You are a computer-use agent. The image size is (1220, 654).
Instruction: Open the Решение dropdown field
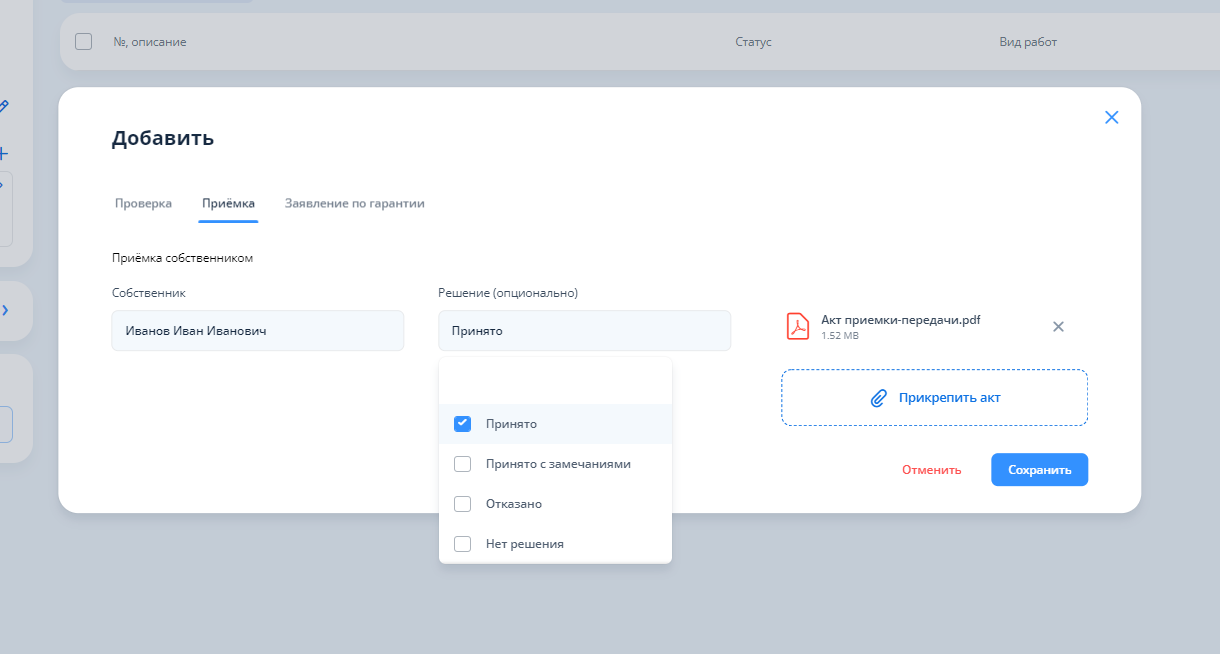pyautogui.click(x=584, y=330)
